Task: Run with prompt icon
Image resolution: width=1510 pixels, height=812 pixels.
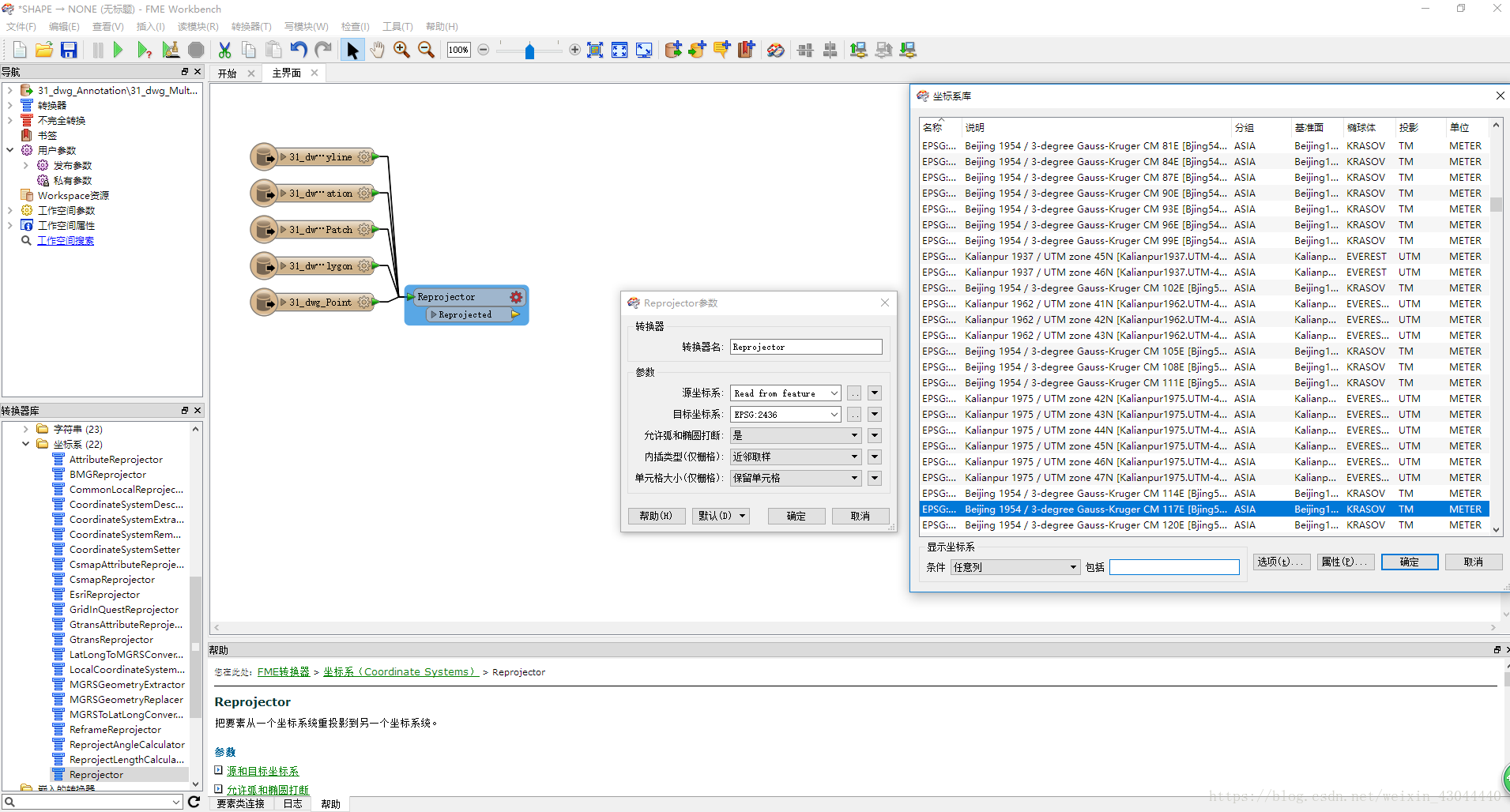Action: [x=144, y=50]
